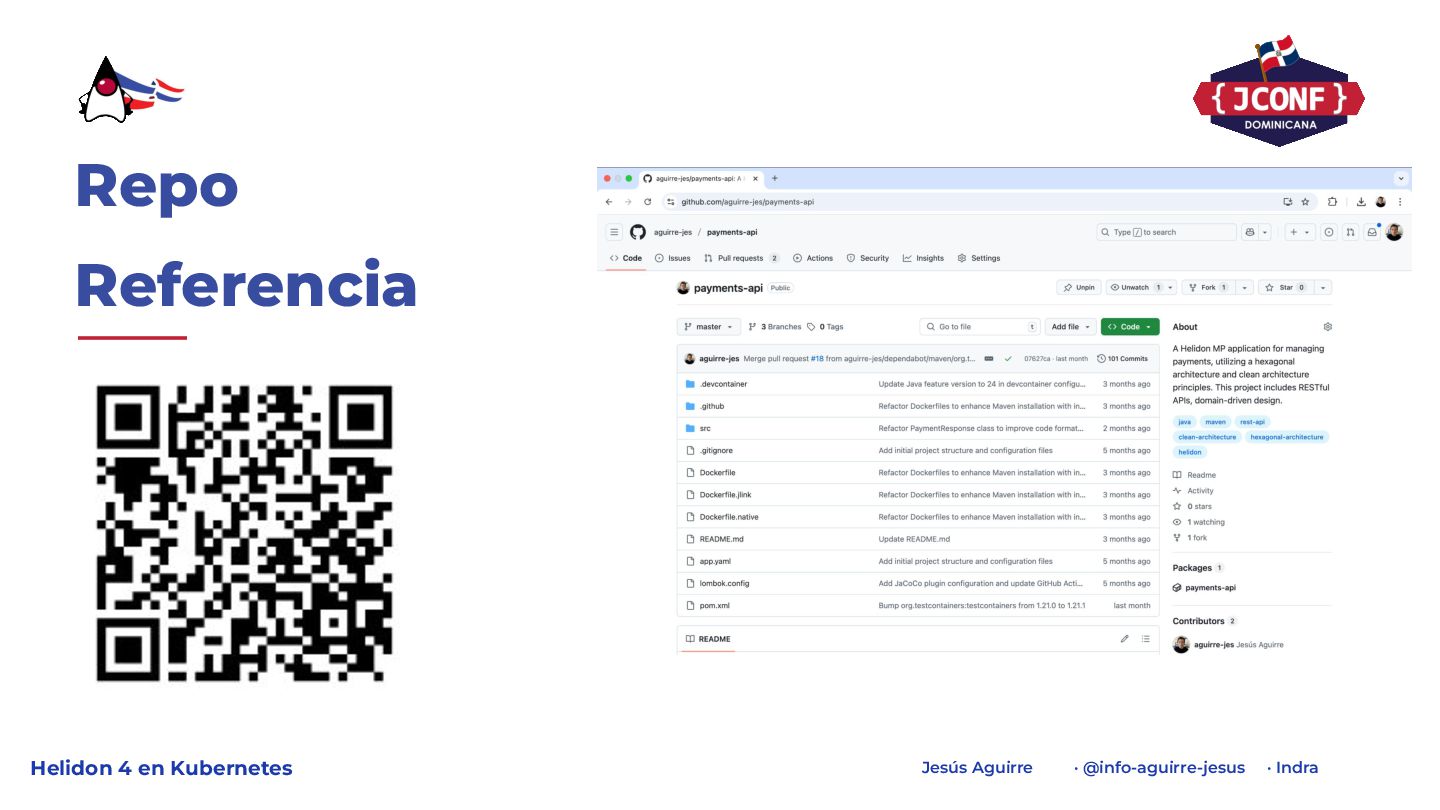Click the install app icon in address bar

tap(1288, 202)
